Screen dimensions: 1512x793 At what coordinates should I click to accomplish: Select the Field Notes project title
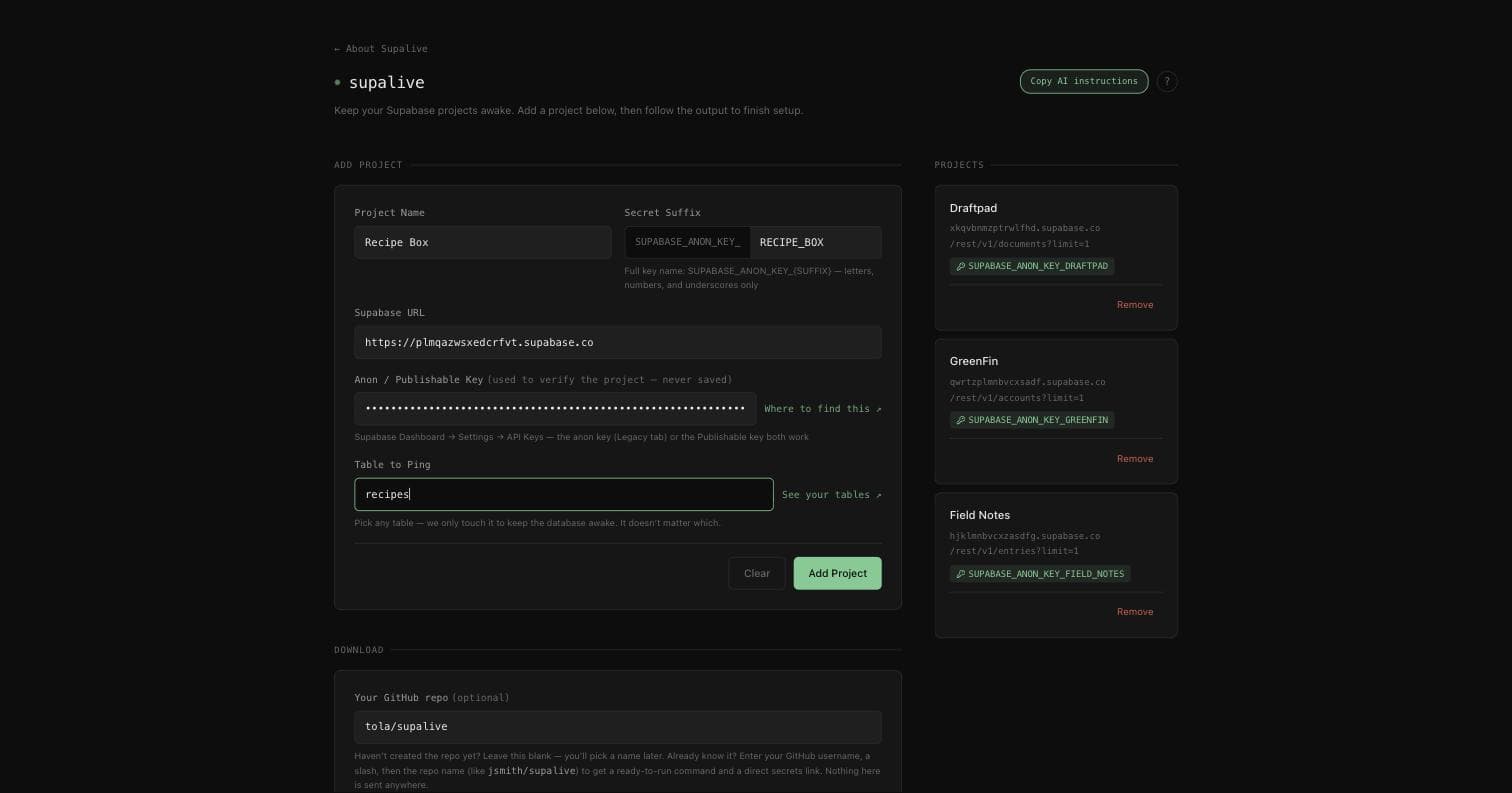980,515
